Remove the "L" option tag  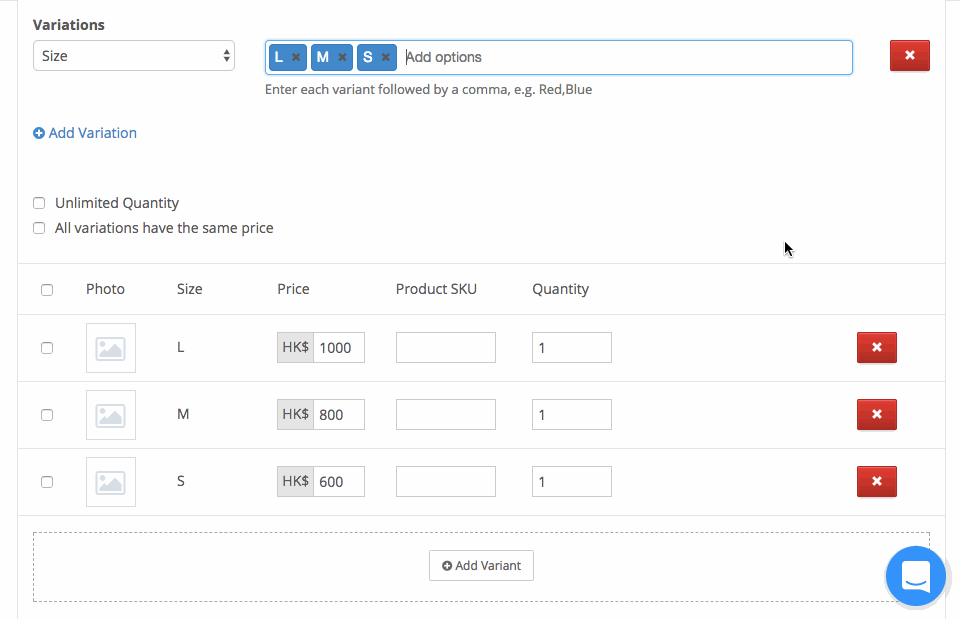tap(296, 57)
